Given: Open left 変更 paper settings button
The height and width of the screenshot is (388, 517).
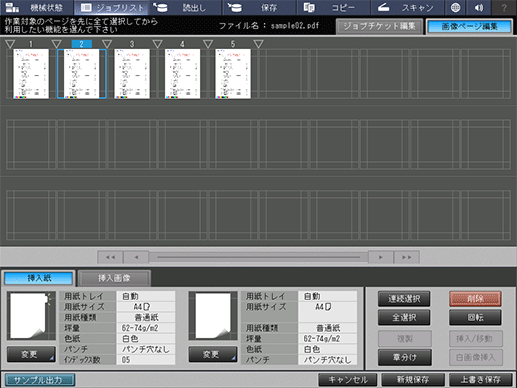Looking at the screenshot, I should (x=31, y=354).
